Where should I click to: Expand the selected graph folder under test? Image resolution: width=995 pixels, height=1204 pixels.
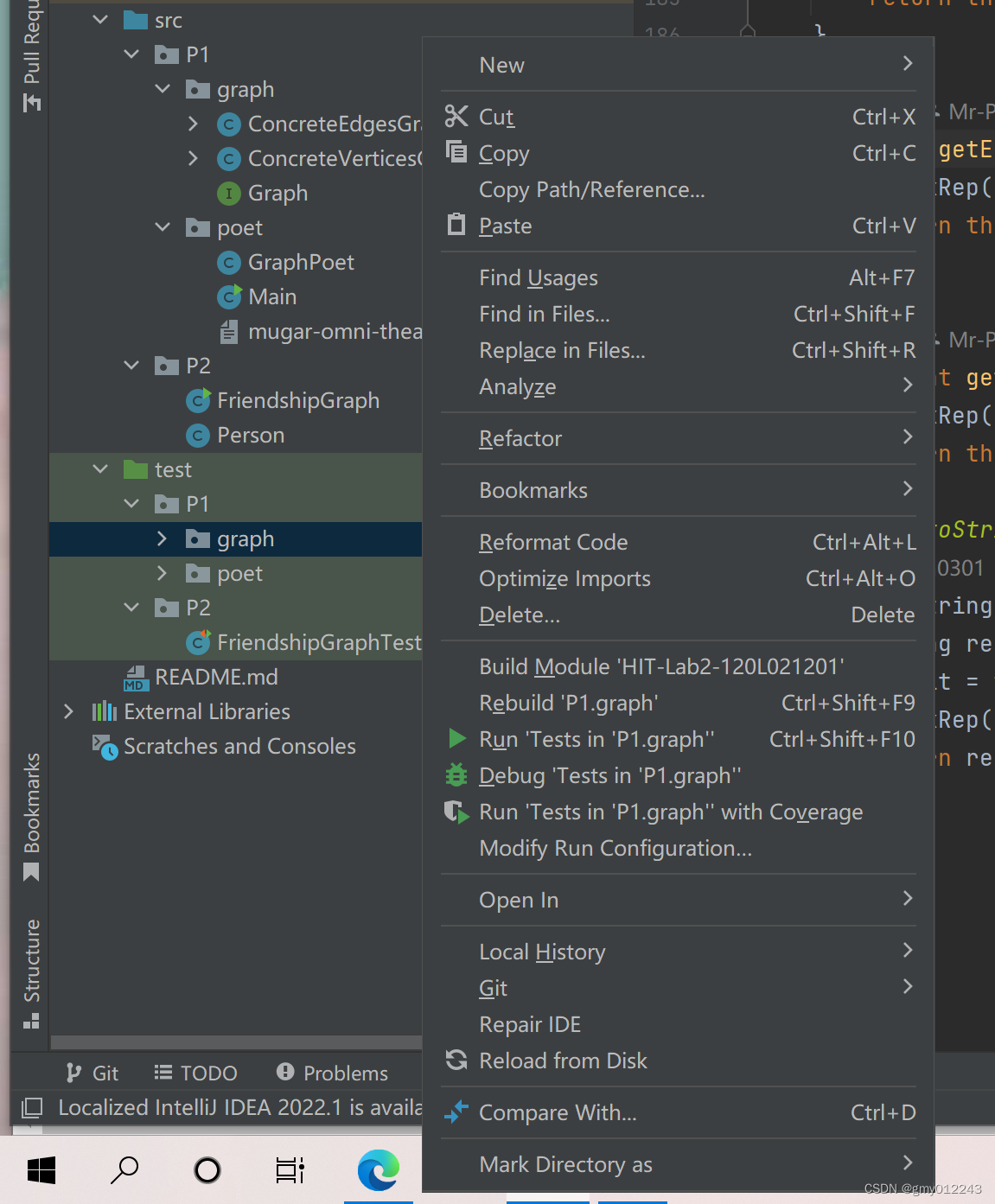point(162,538)
